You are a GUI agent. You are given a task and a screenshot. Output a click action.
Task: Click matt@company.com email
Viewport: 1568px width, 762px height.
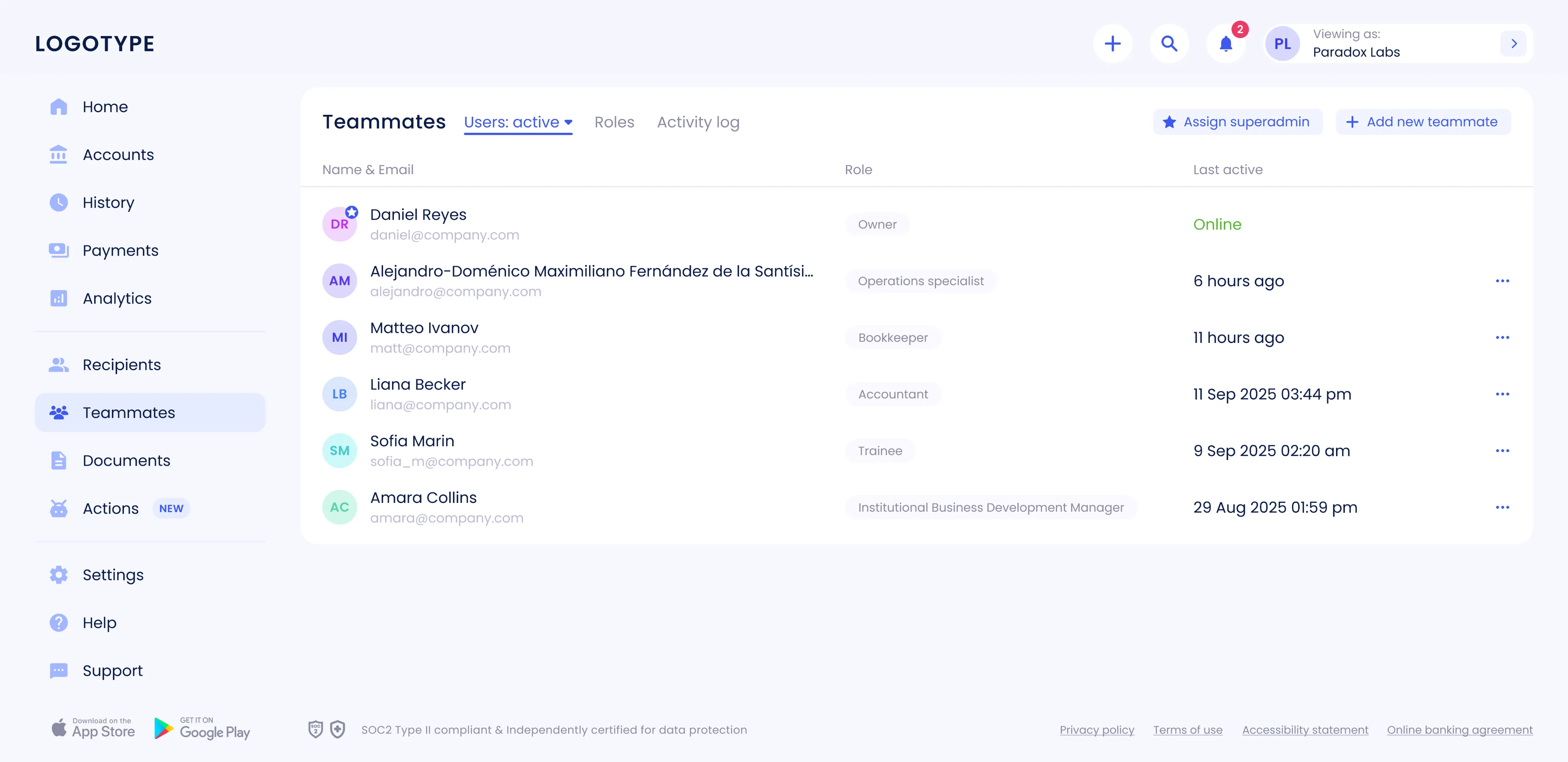click(440, 348)
